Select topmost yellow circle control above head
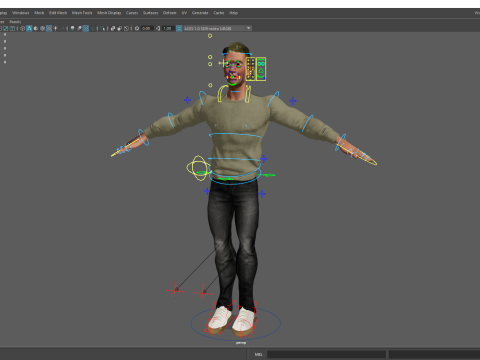This screenshot has height=360, width=480. click(210, 36)
